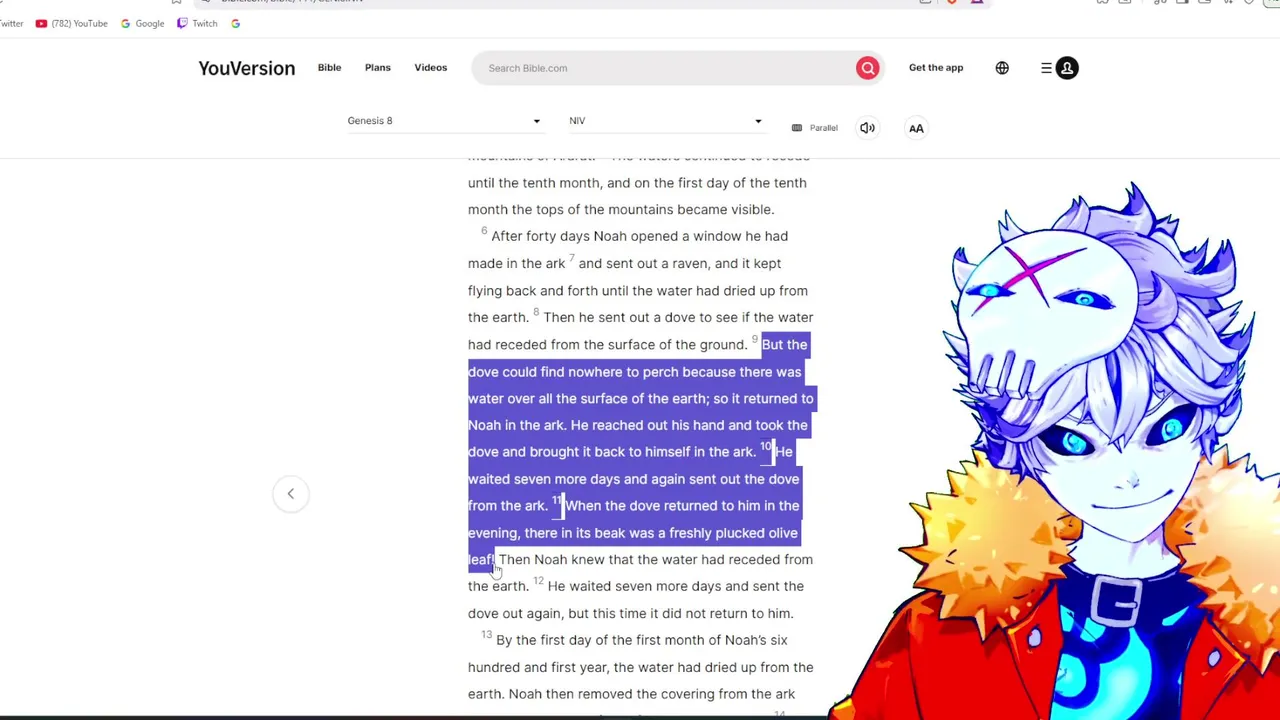Click Get the app link
Screen dimensions: 1280x720
point(936,67)
